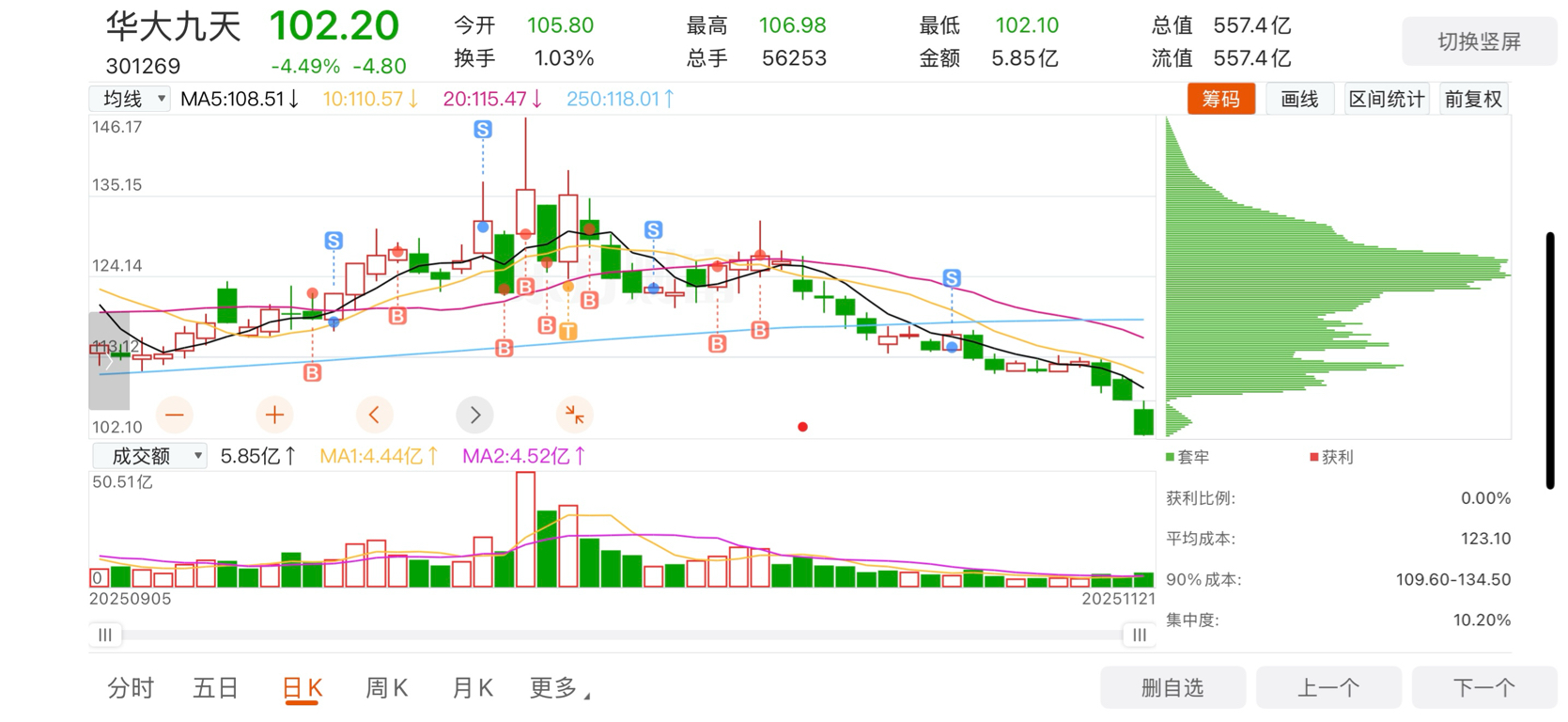Viewport: 1568px width, 722px height.
Task: Click 删自选 to remove from watchlist
Action: pyautogui.click(x=1172, y=688)
